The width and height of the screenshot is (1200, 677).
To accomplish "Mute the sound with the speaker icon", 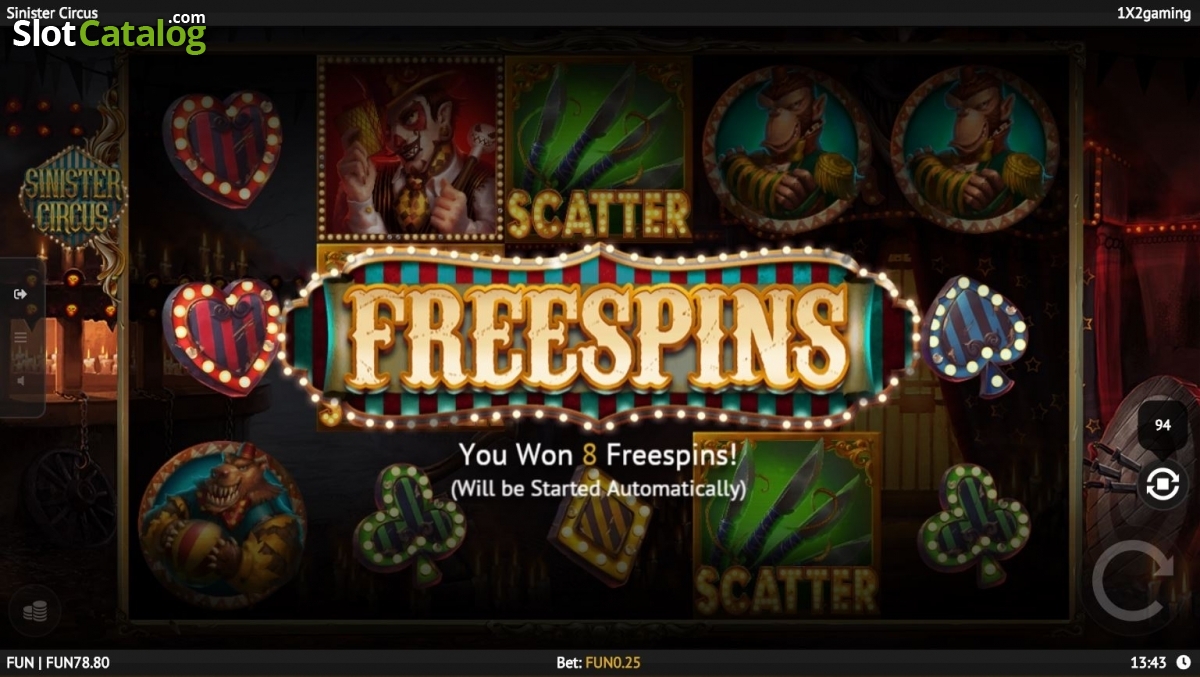I will pyautogui.click(x=20, y=380).
